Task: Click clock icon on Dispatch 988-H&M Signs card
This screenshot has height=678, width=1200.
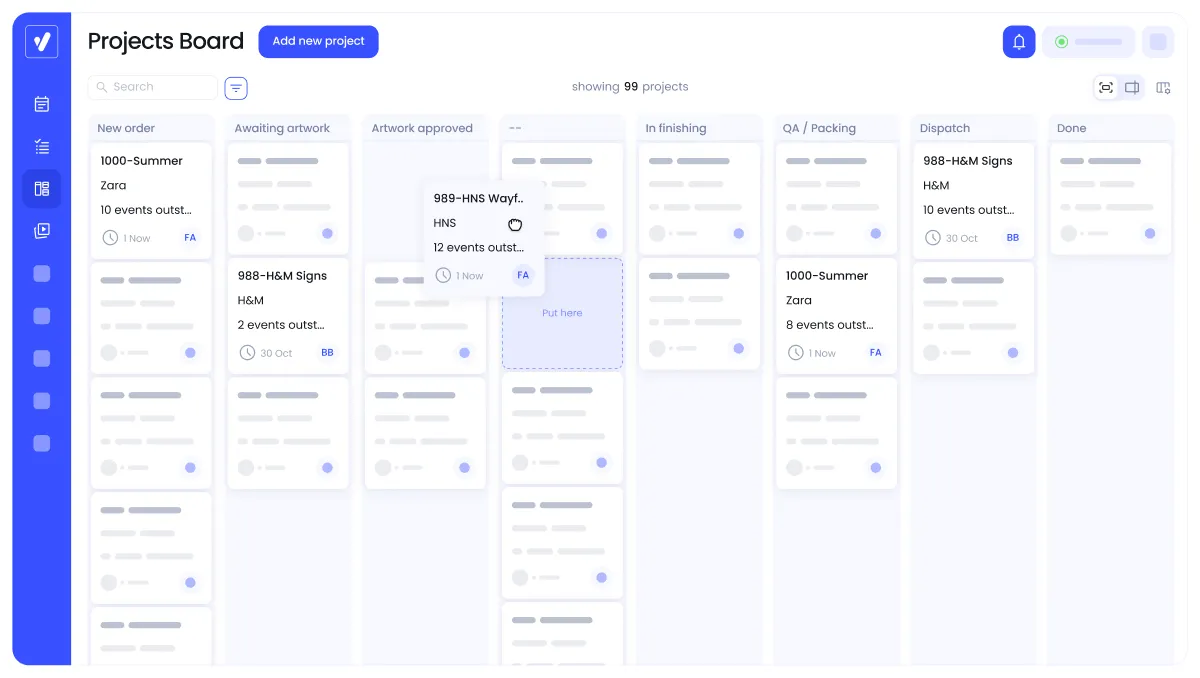Action: [x=933, y=238]
